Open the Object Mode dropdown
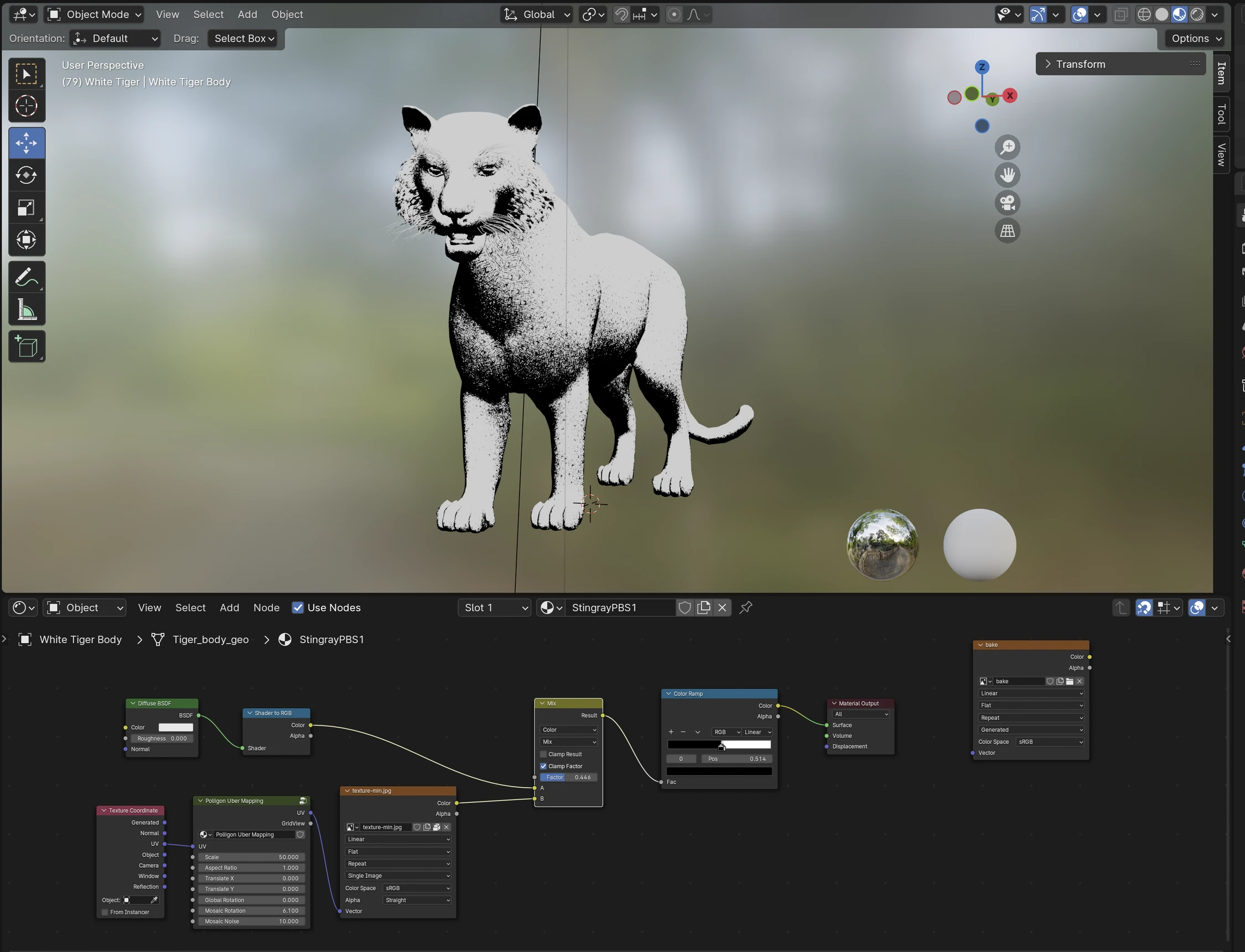 point(94,14)
